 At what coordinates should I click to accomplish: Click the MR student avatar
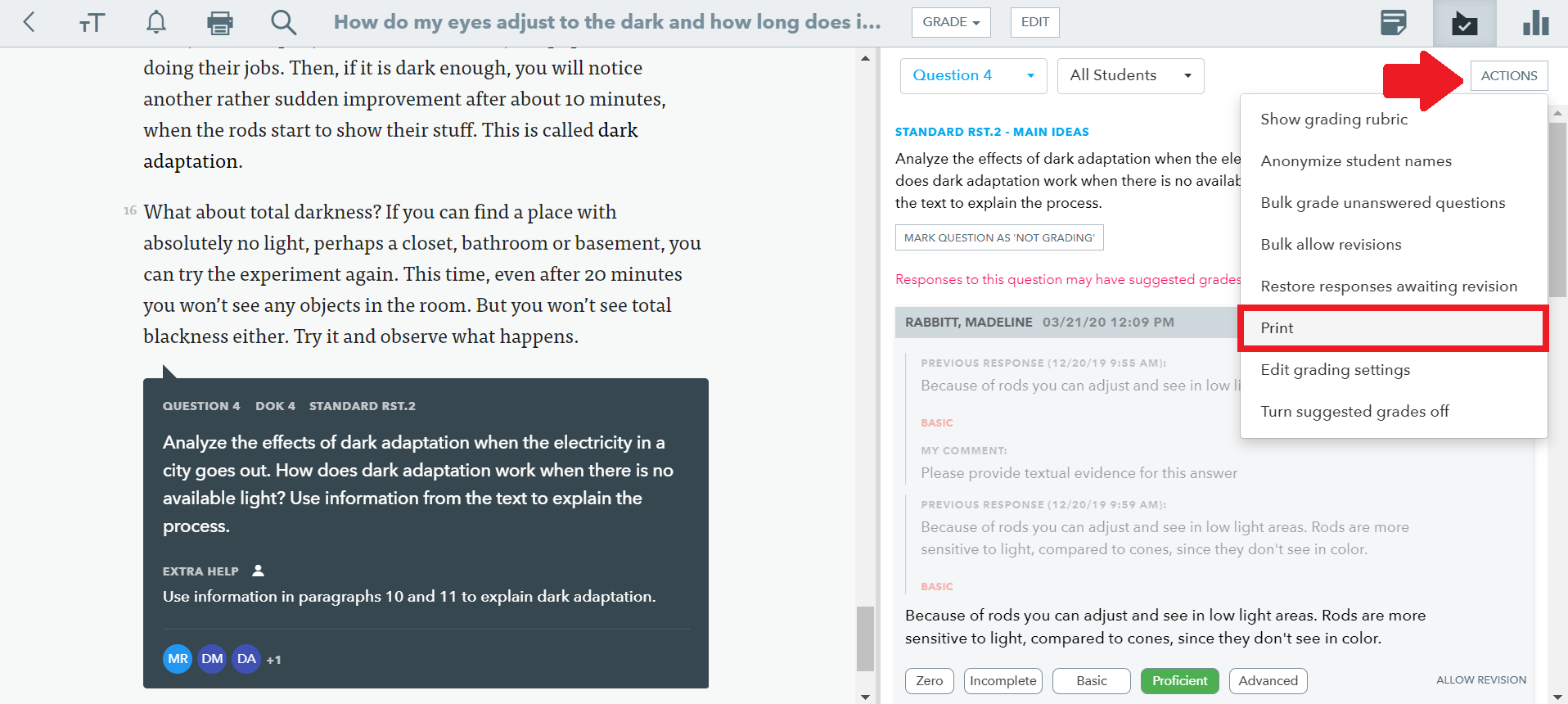[178, 659]
